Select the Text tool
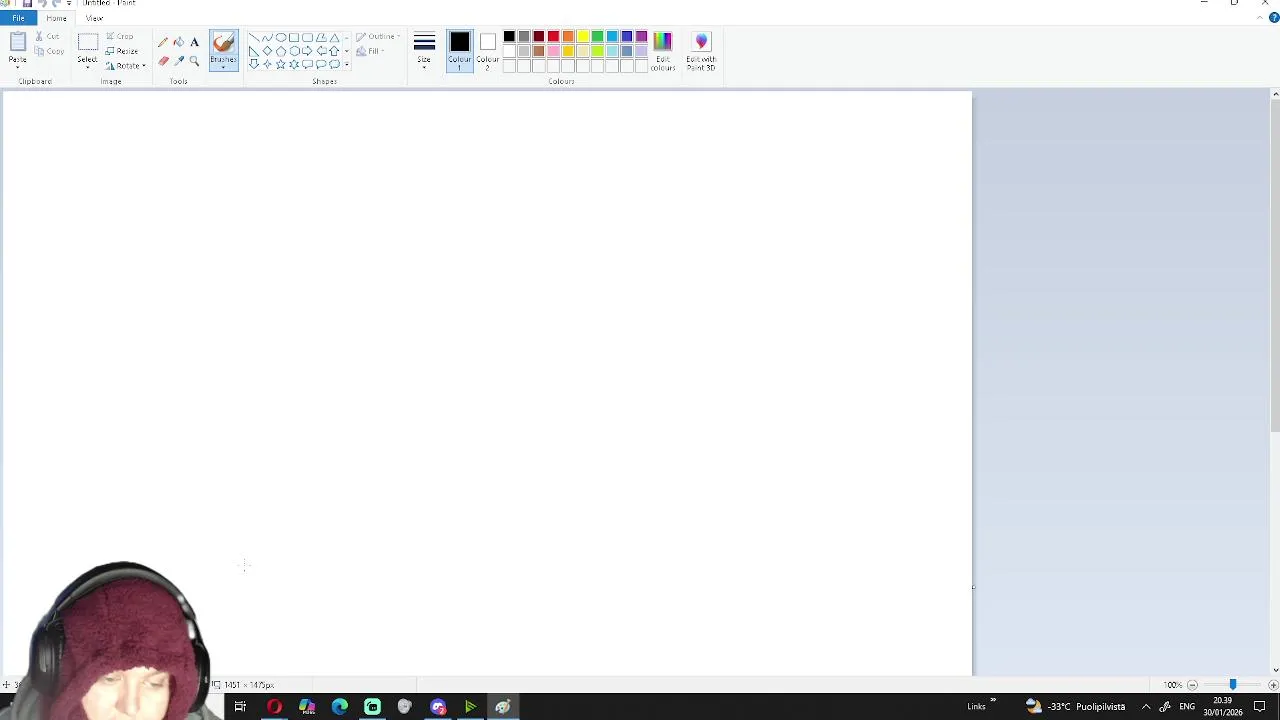Viewport: 1280px width, 720px height. (194, 42)
